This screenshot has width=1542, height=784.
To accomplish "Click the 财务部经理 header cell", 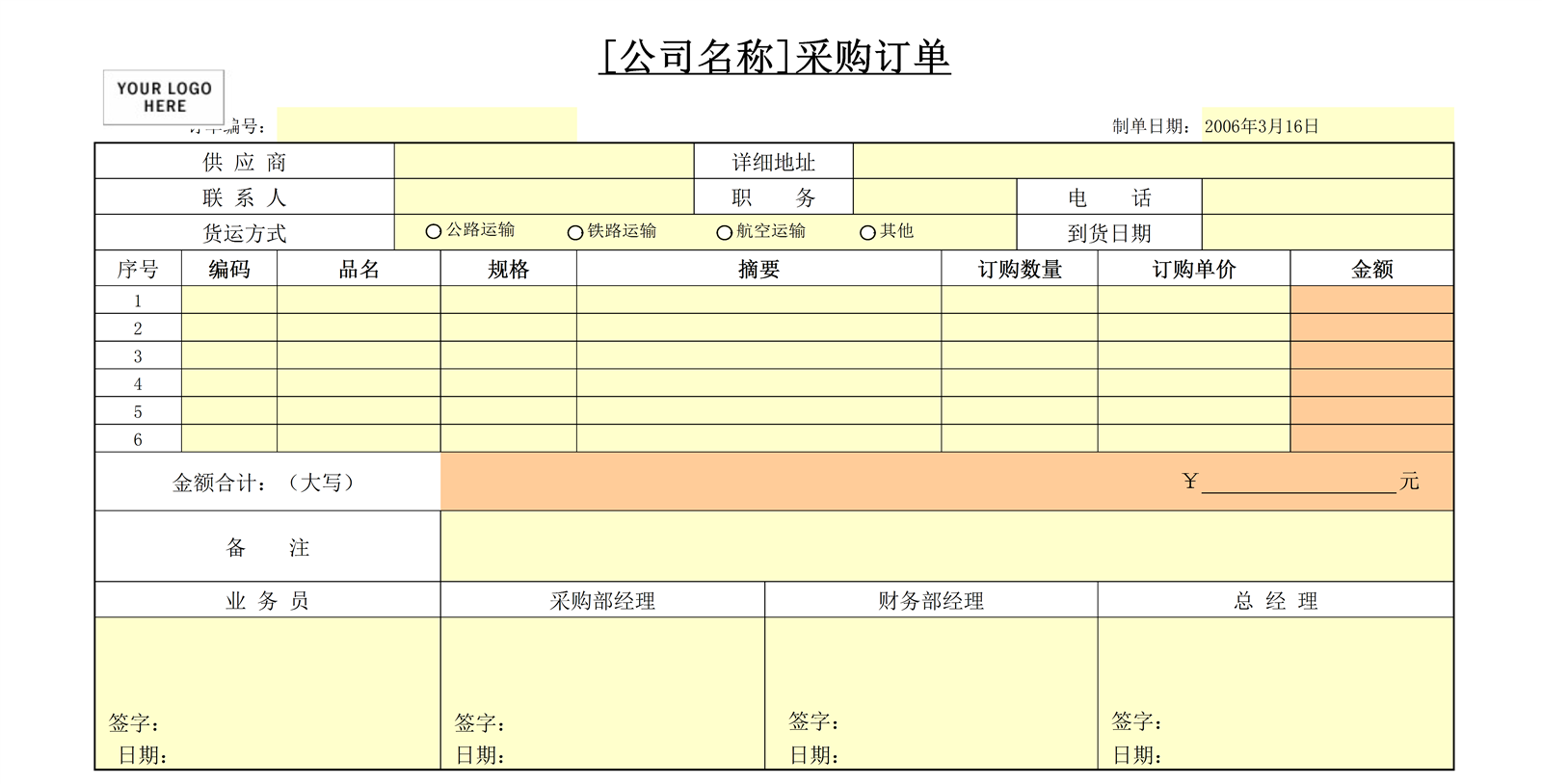I will click(931, 600).
